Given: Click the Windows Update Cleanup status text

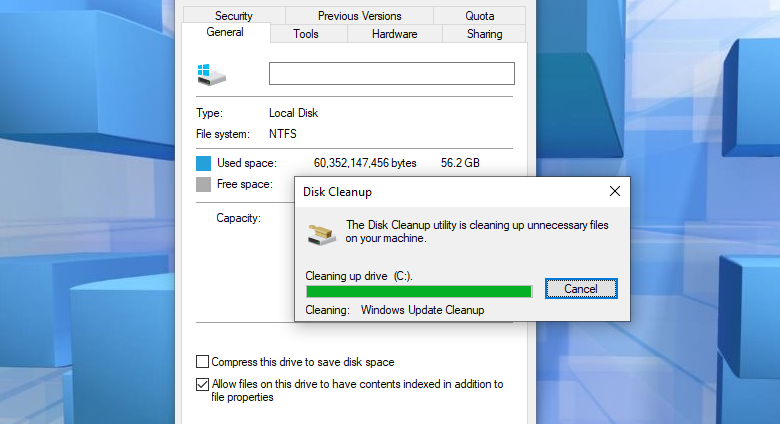Looking at the screenshot, I should point(422,310).
